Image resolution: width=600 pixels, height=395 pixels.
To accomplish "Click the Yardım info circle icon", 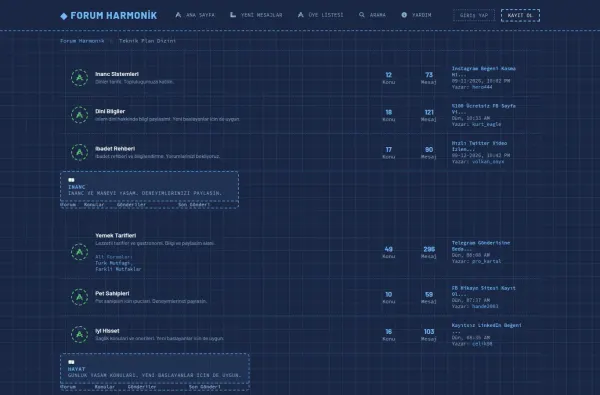I will (x=404, y=15).
